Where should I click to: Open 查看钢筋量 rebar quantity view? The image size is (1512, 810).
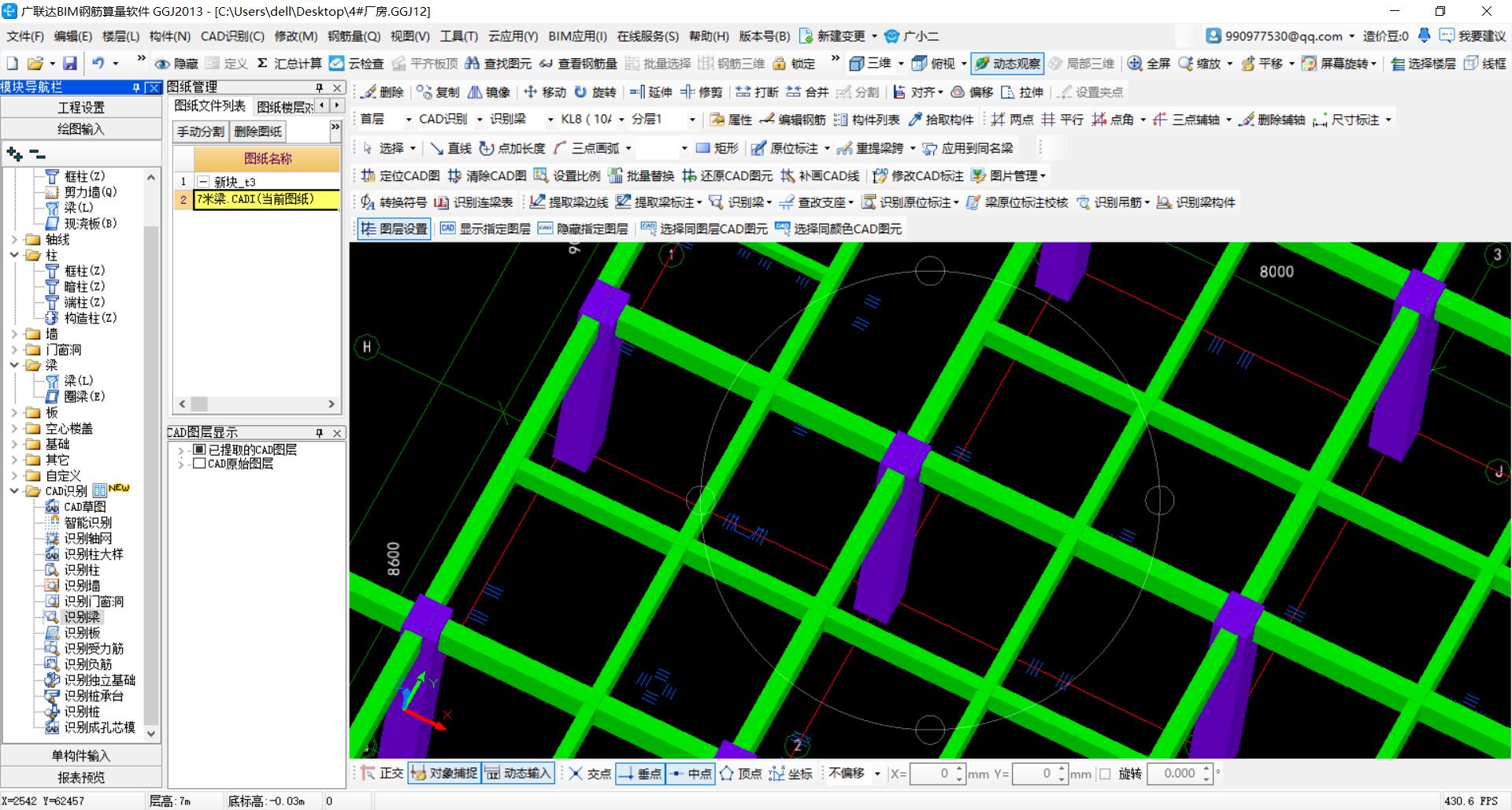[578, 63]
